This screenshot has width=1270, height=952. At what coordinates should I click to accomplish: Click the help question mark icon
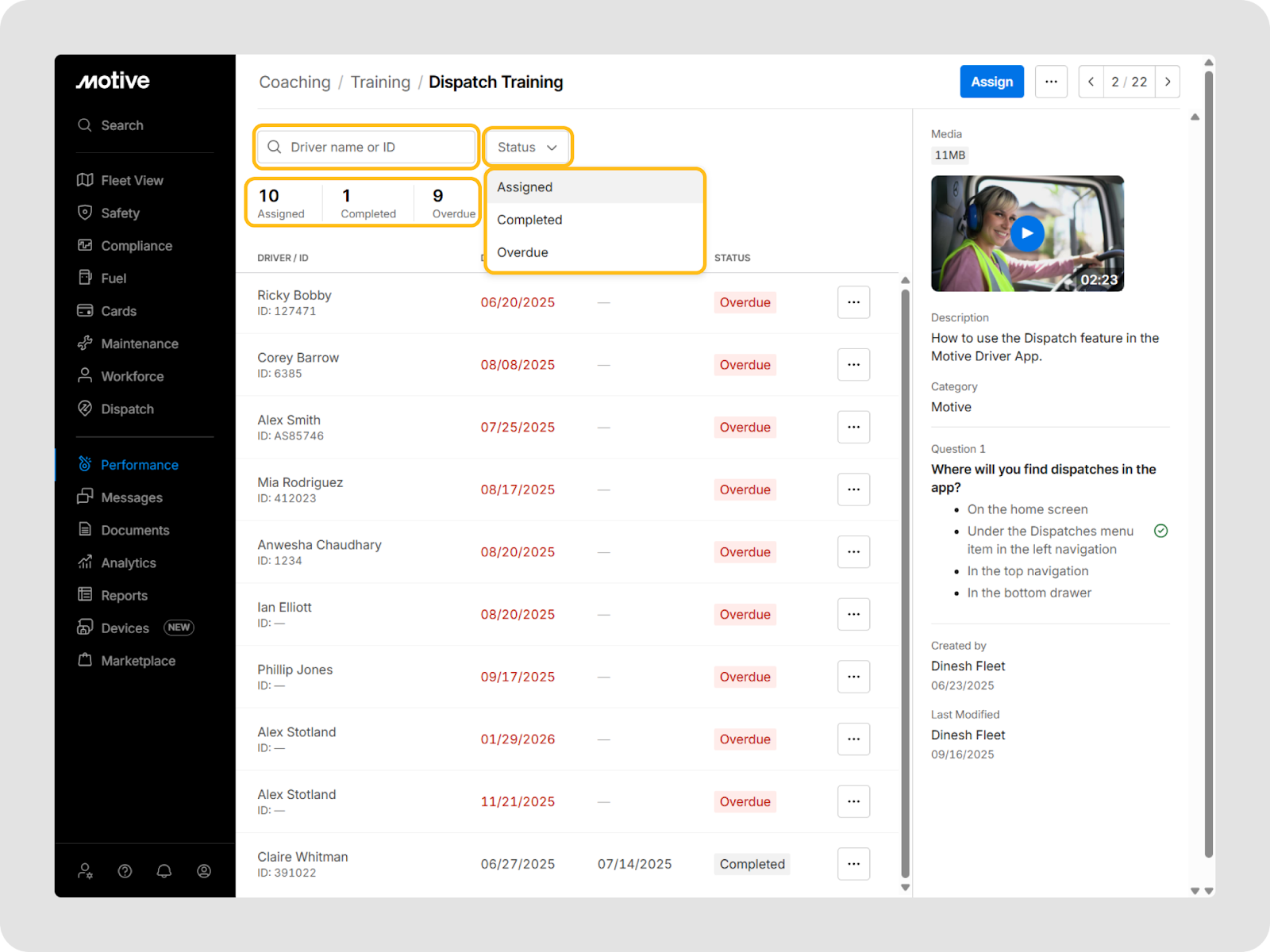(125, 871)
